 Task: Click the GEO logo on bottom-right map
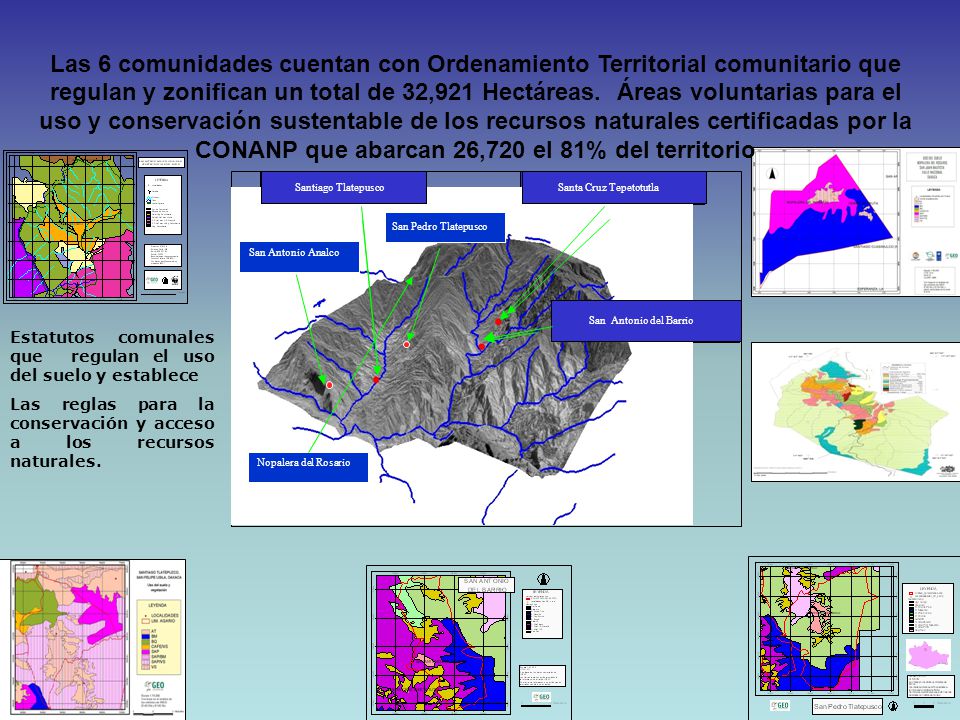click(x=779, y=705)
